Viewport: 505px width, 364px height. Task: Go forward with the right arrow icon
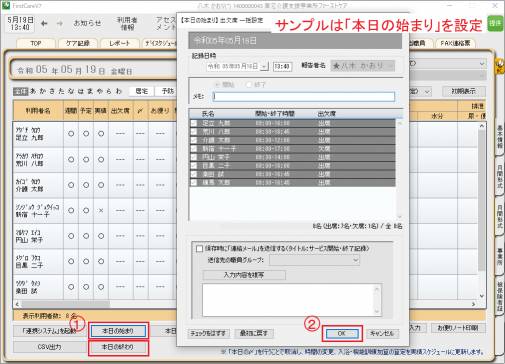59,23
